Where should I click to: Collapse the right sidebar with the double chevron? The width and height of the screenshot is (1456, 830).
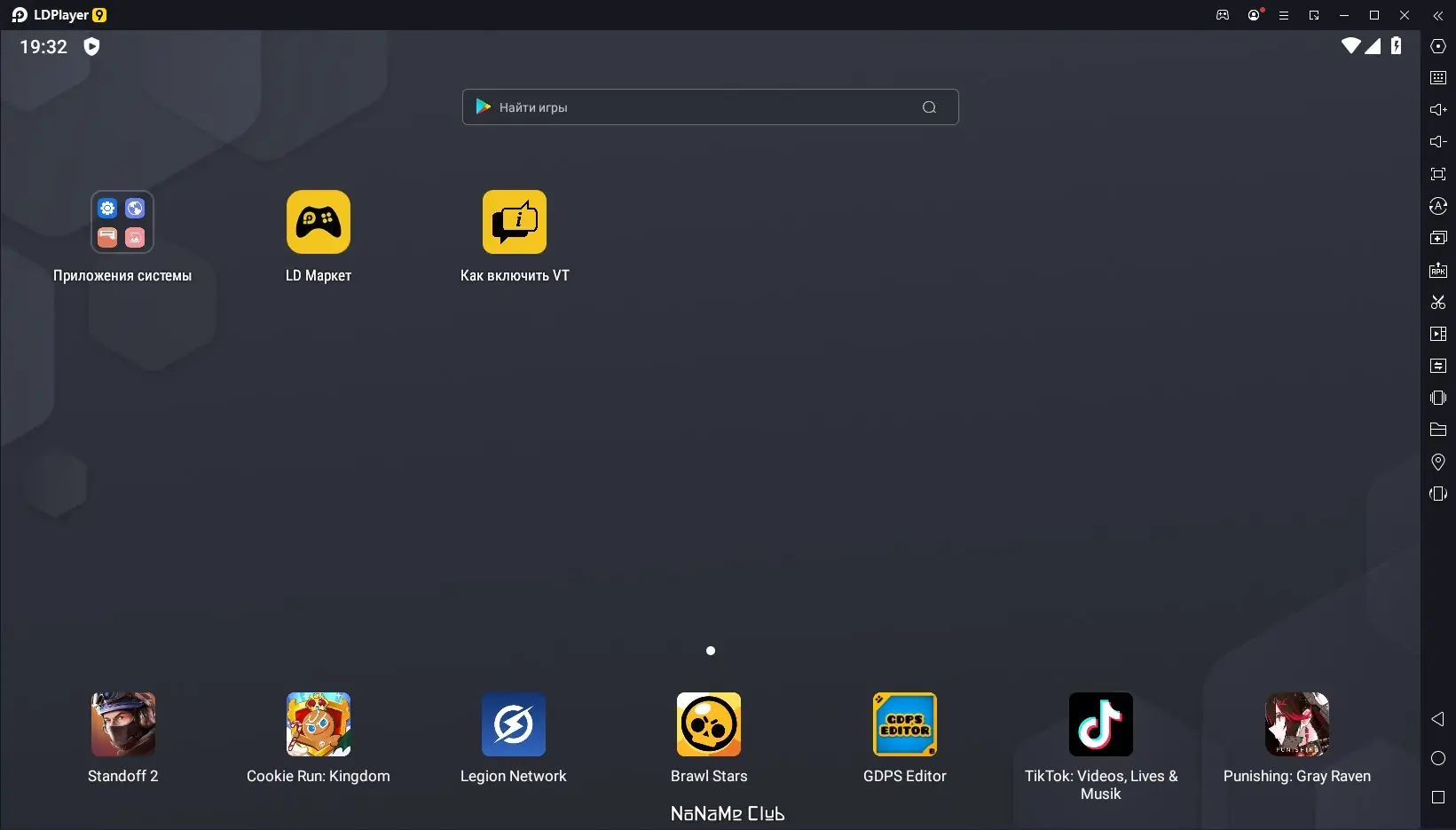pos(1438,15)
